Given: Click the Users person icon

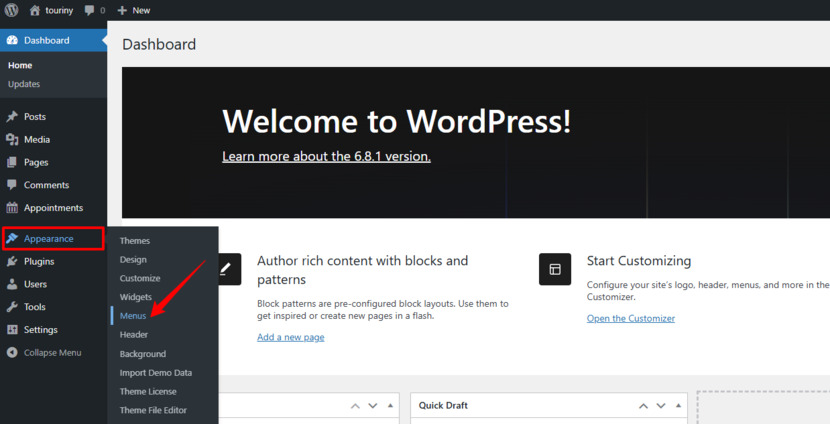Looking at the screenshot, I should (x=12, y=284).
